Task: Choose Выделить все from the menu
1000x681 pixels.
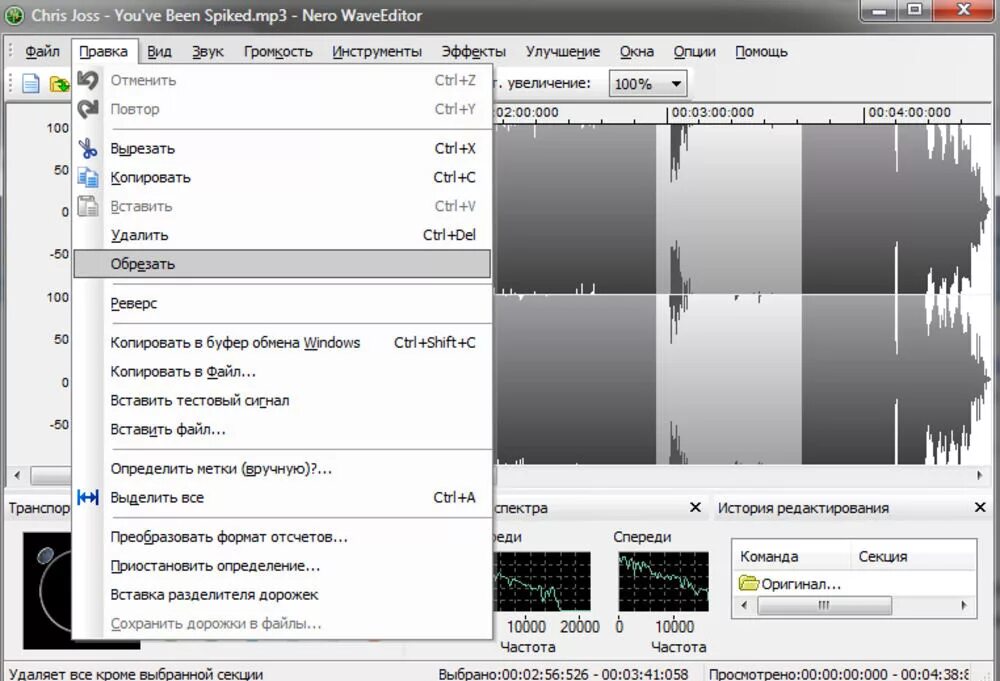Action: click(x=282, y=497)
